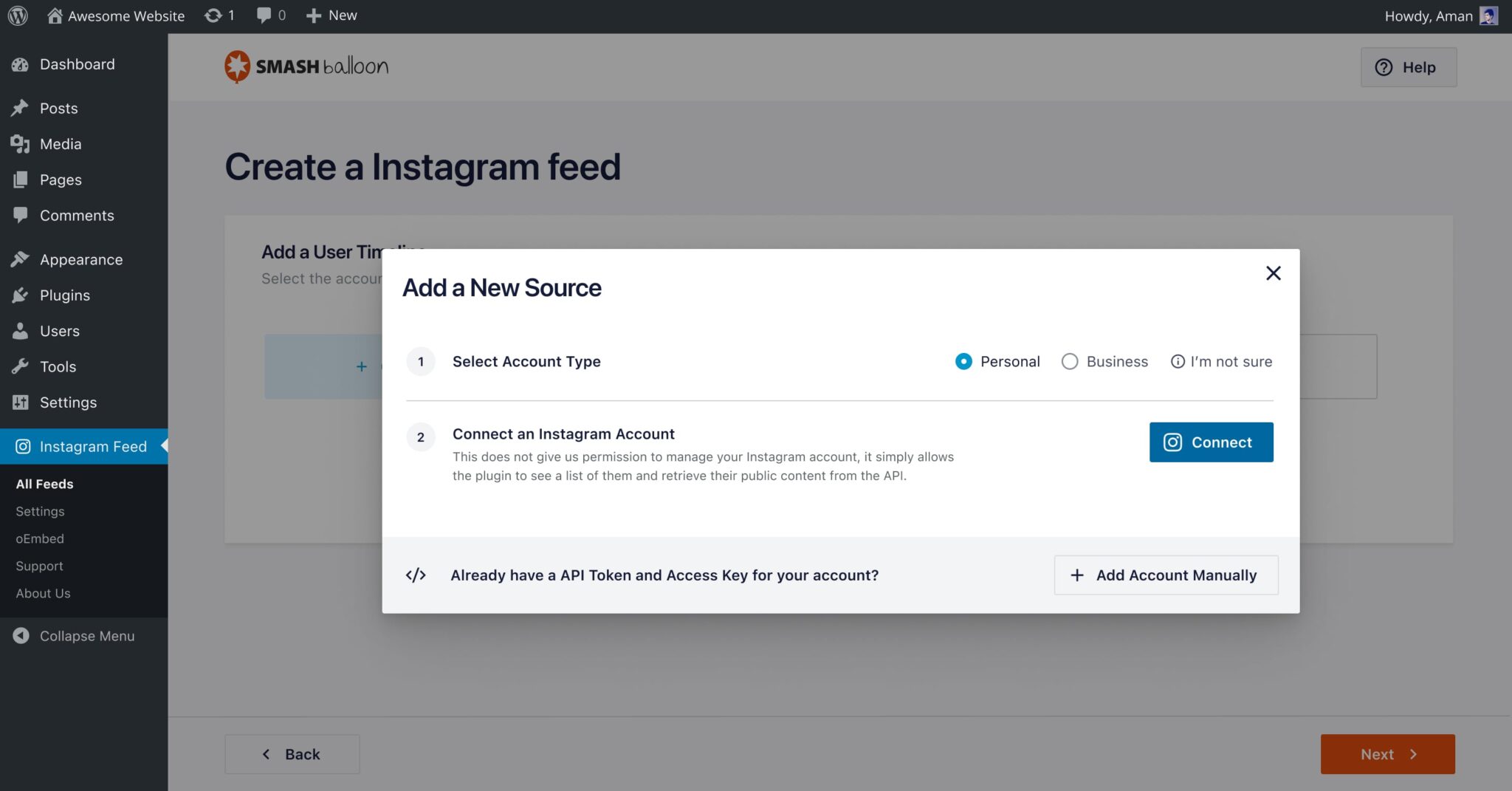The height and width of the screenshot is (791, 1512).
Task: Go Back to the previous step
Action: click(292, 754)
